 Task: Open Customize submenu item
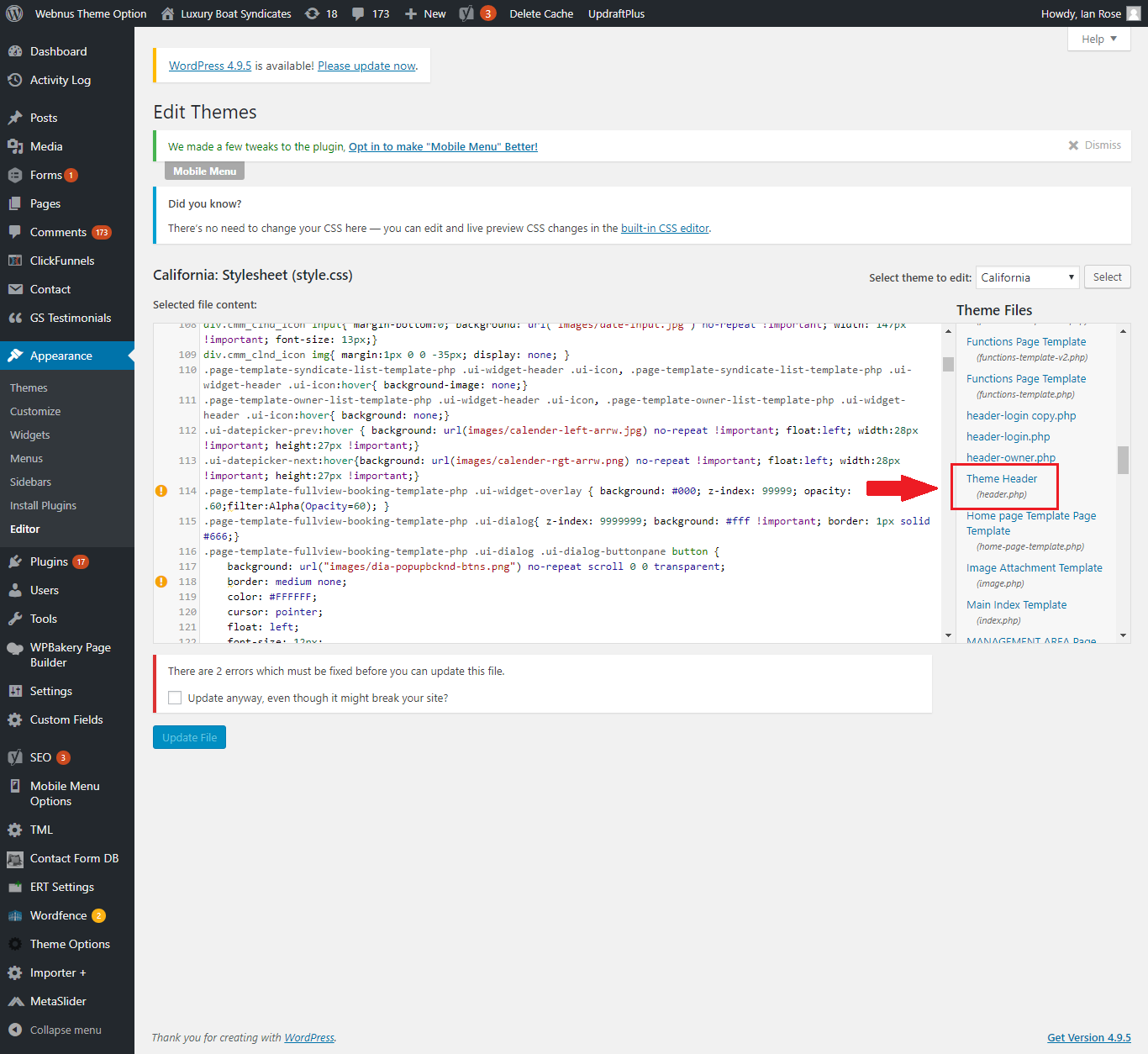pos(35,411)
